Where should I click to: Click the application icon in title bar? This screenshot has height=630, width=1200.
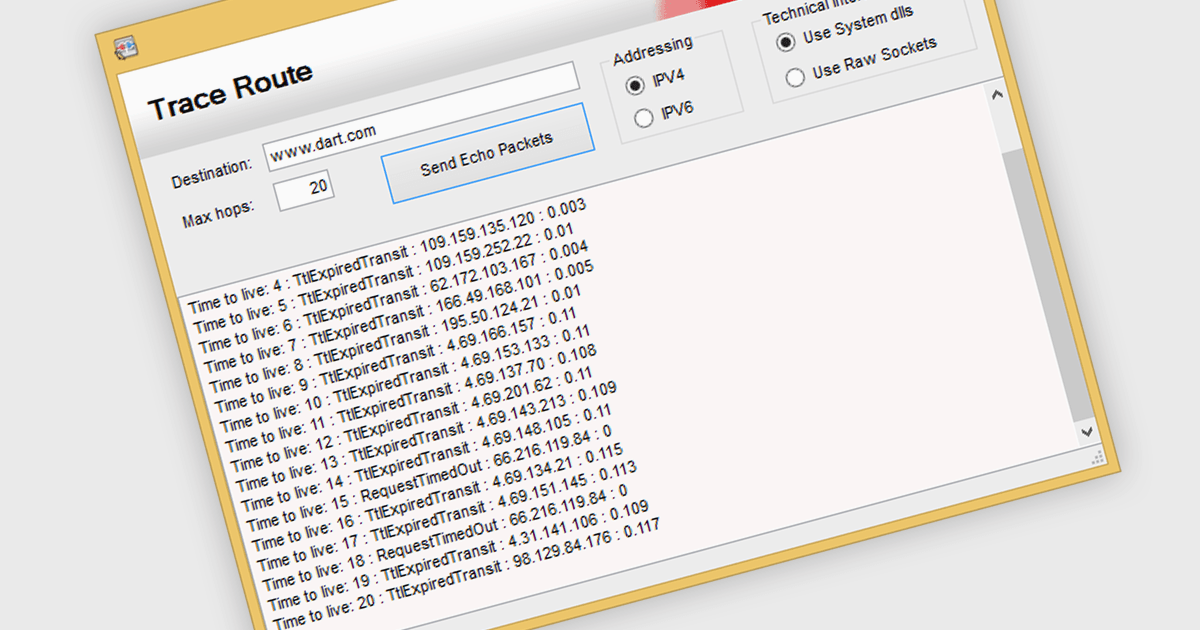click(124, 47)
